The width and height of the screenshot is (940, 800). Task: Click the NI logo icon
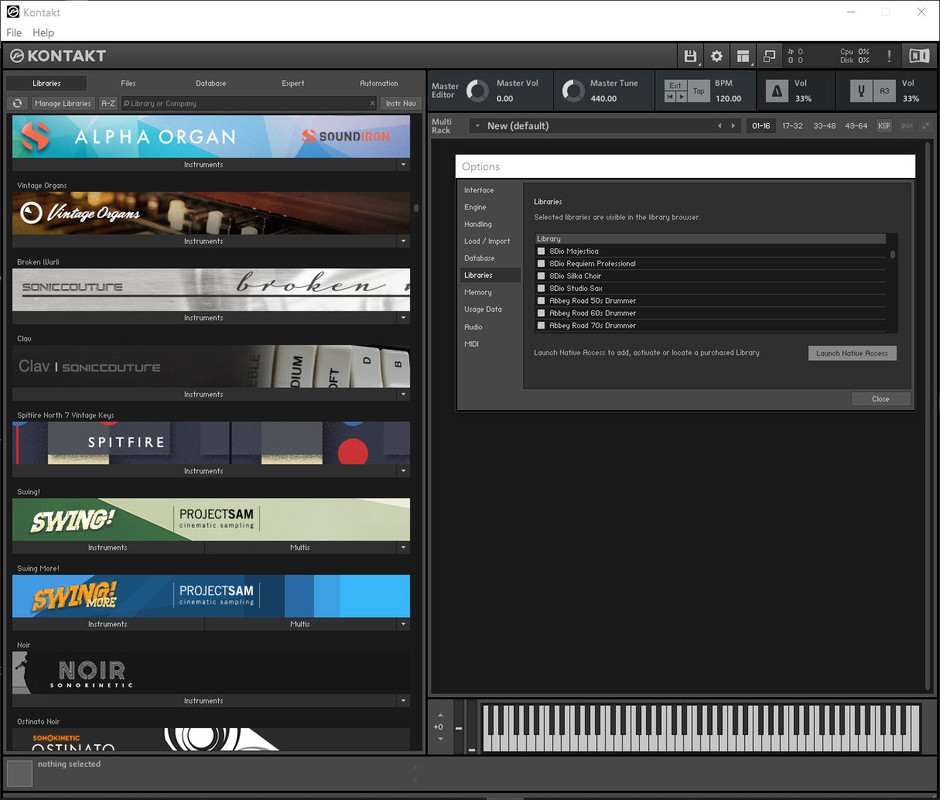[x=919, y=56]
